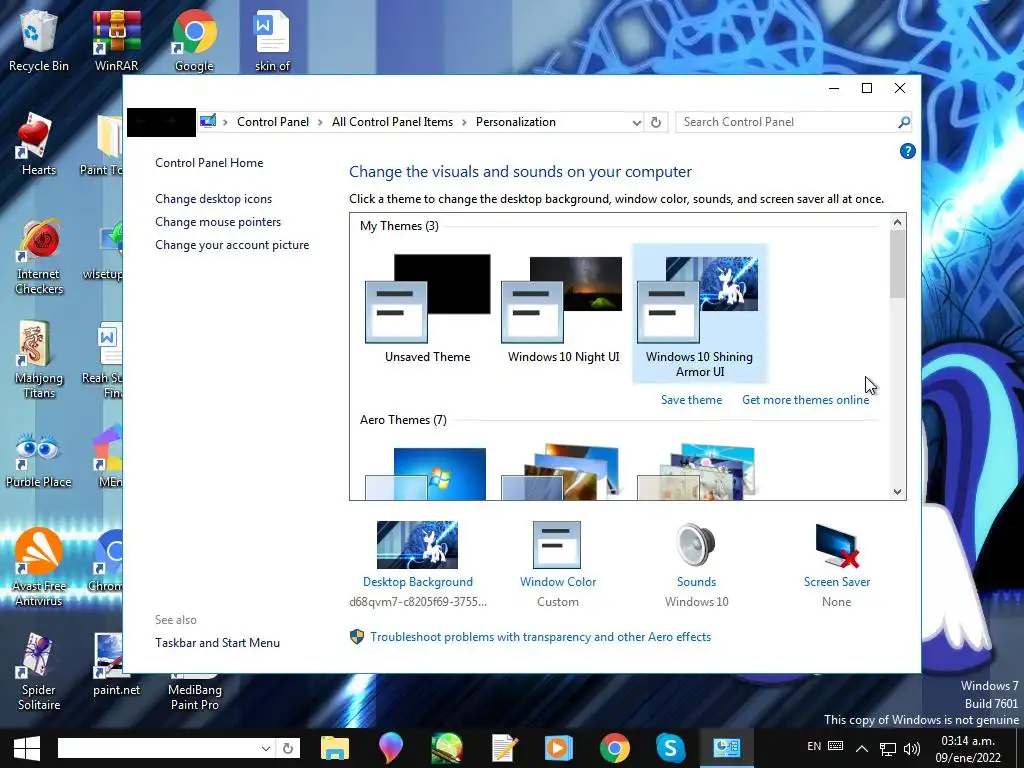Image resolution: width=1024 pixels, height=768 pixels.
Task: Click Troubleshoot problems with transparency link
Action: [x=541, y=637]
